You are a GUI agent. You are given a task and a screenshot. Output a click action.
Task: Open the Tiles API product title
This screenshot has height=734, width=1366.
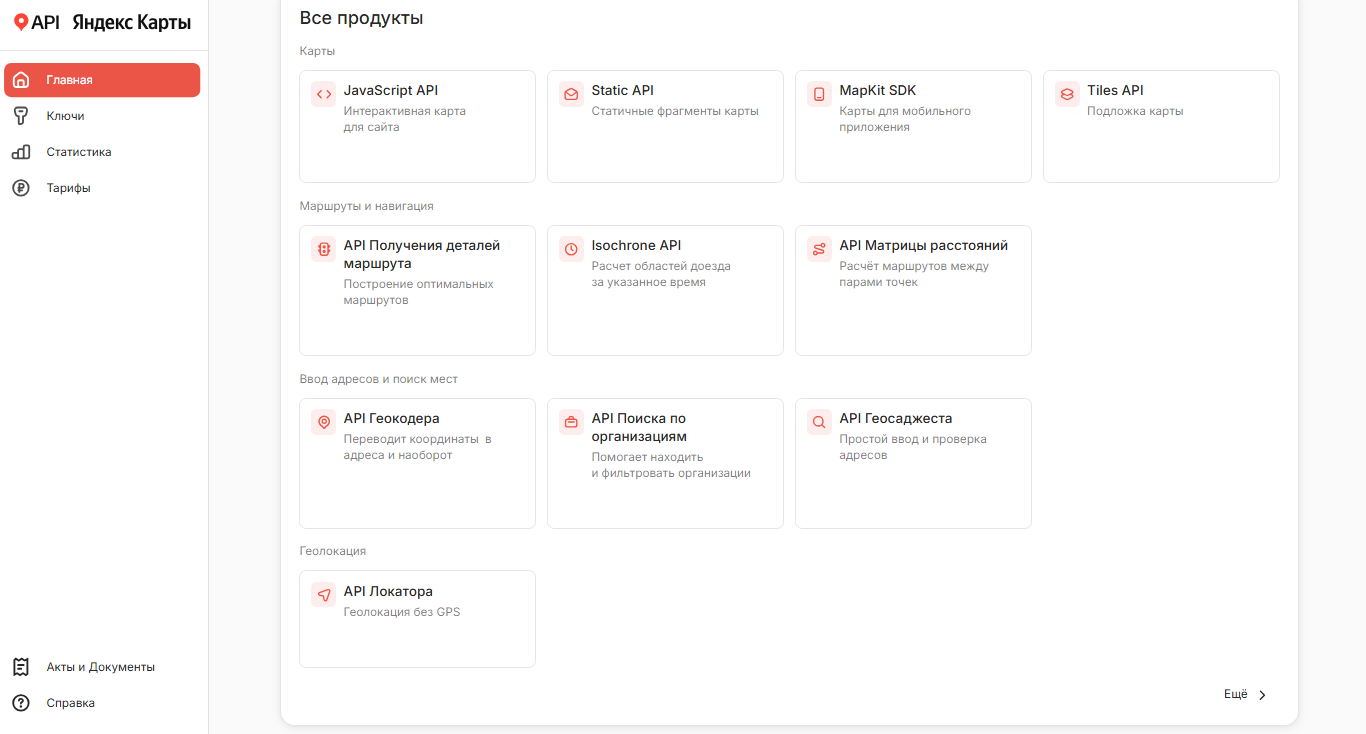point(1115,90)
